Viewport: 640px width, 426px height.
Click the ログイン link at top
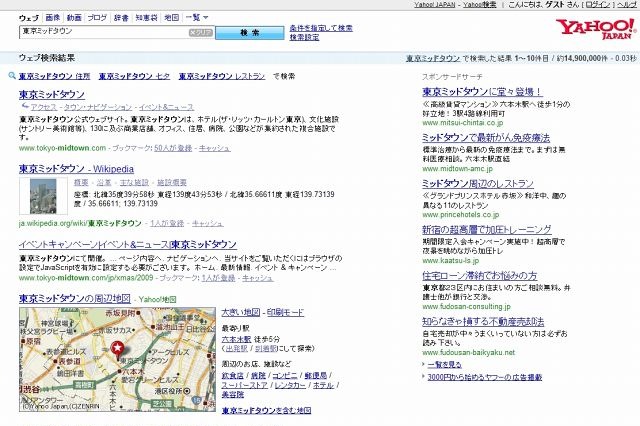tap(598, 4)
